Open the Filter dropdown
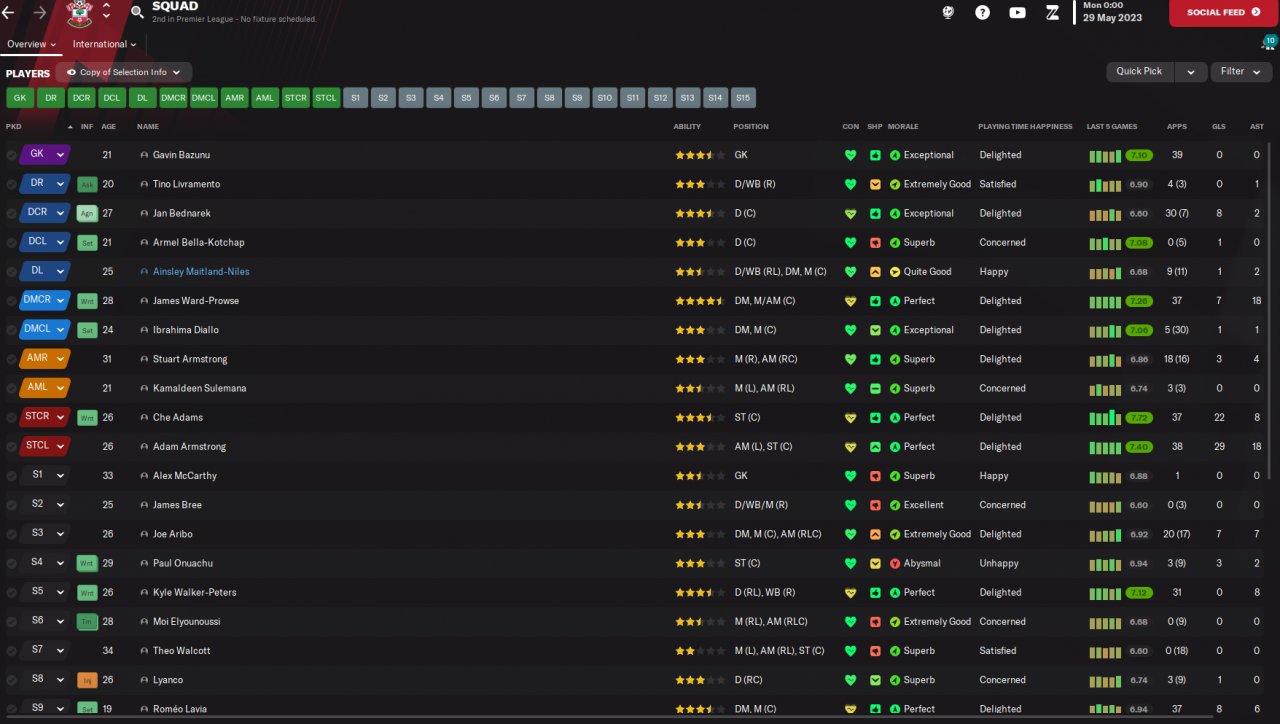Screen dimensions: 1280x724 (1241, 72)
